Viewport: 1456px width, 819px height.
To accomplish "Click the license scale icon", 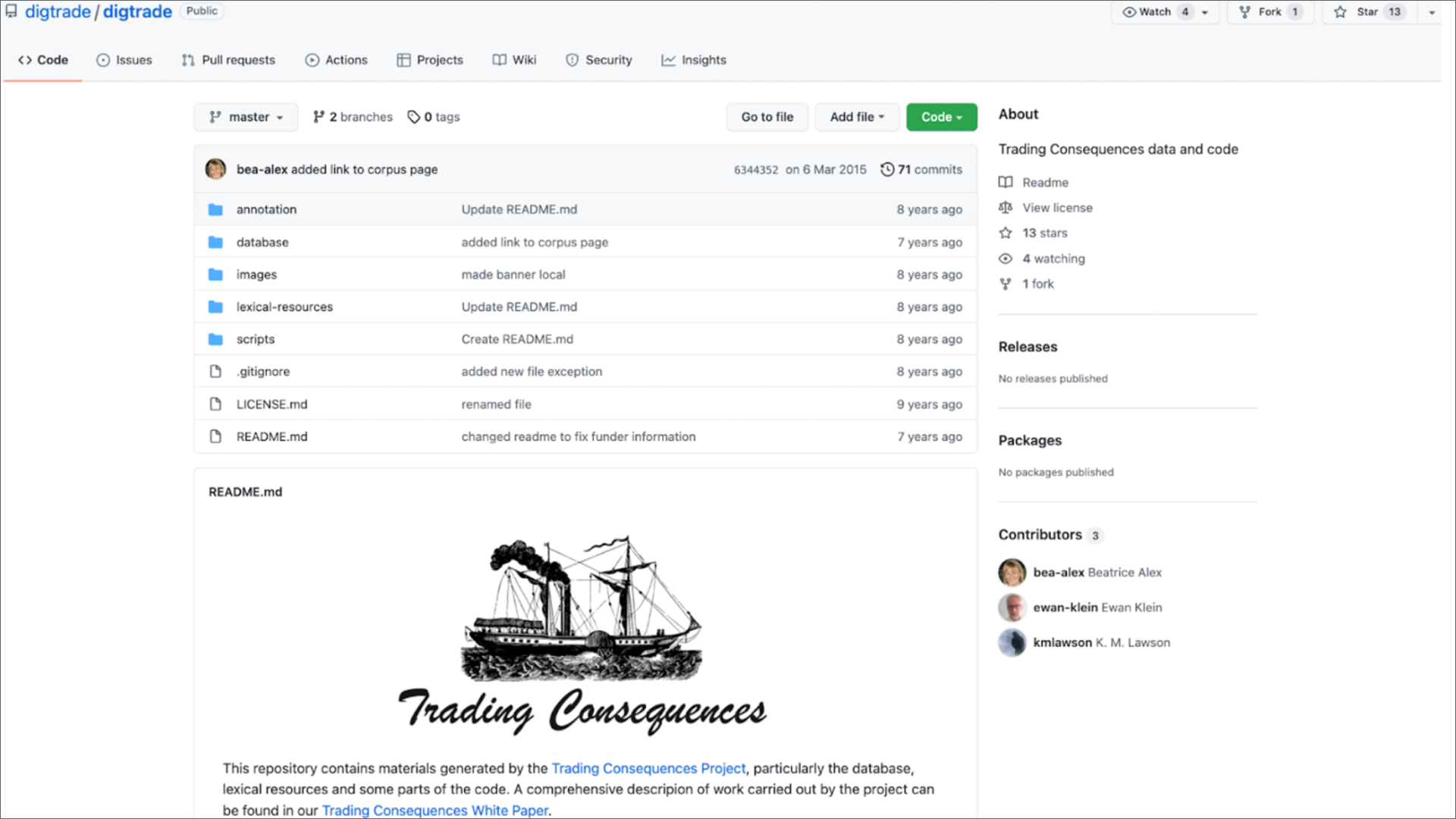I will (x=1006, y=208).
